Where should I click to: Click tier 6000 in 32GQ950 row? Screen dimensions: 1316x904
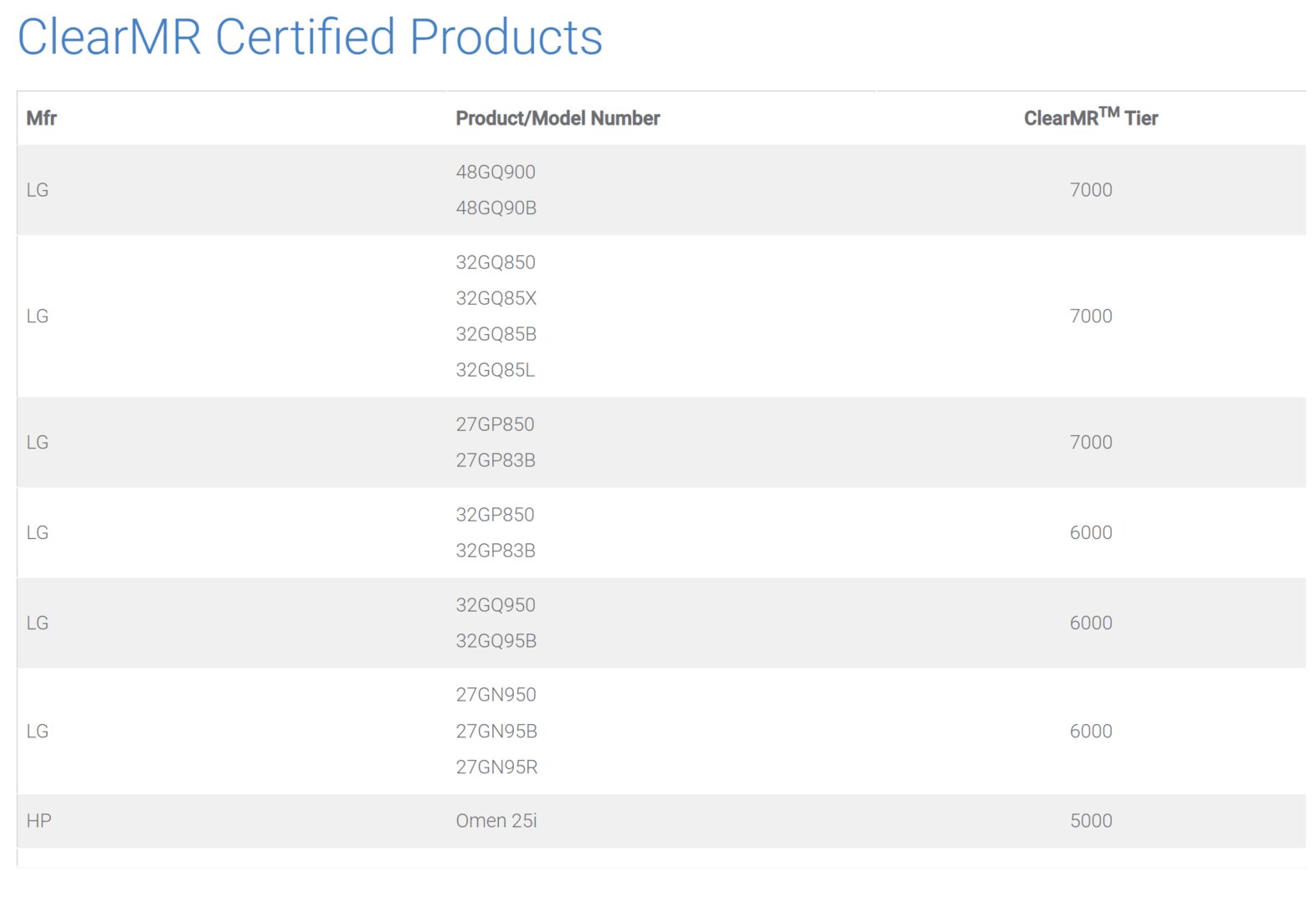[1091, 624]
